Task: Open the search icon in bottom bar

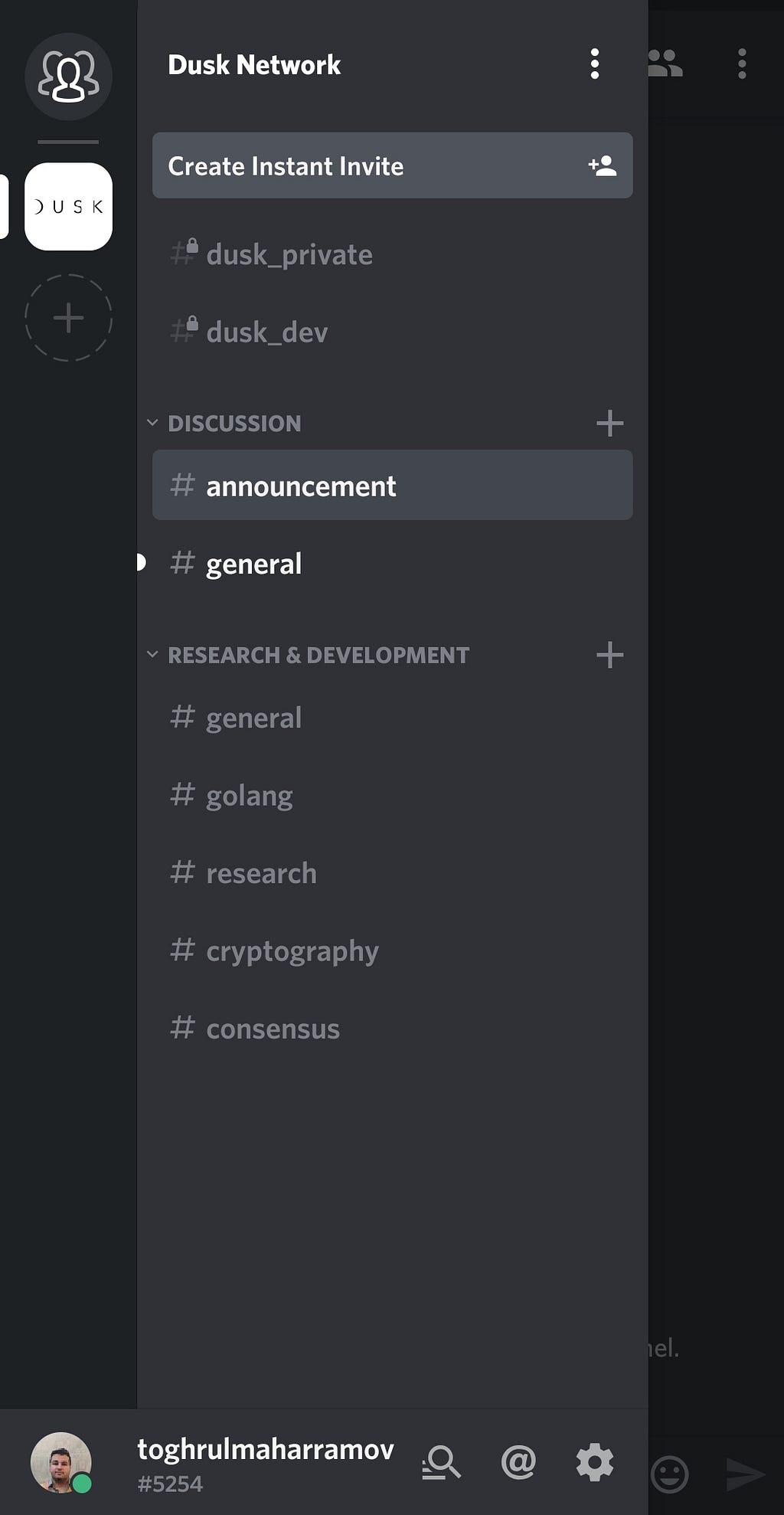Action: pyautogui.click(x=442, y=1462)
